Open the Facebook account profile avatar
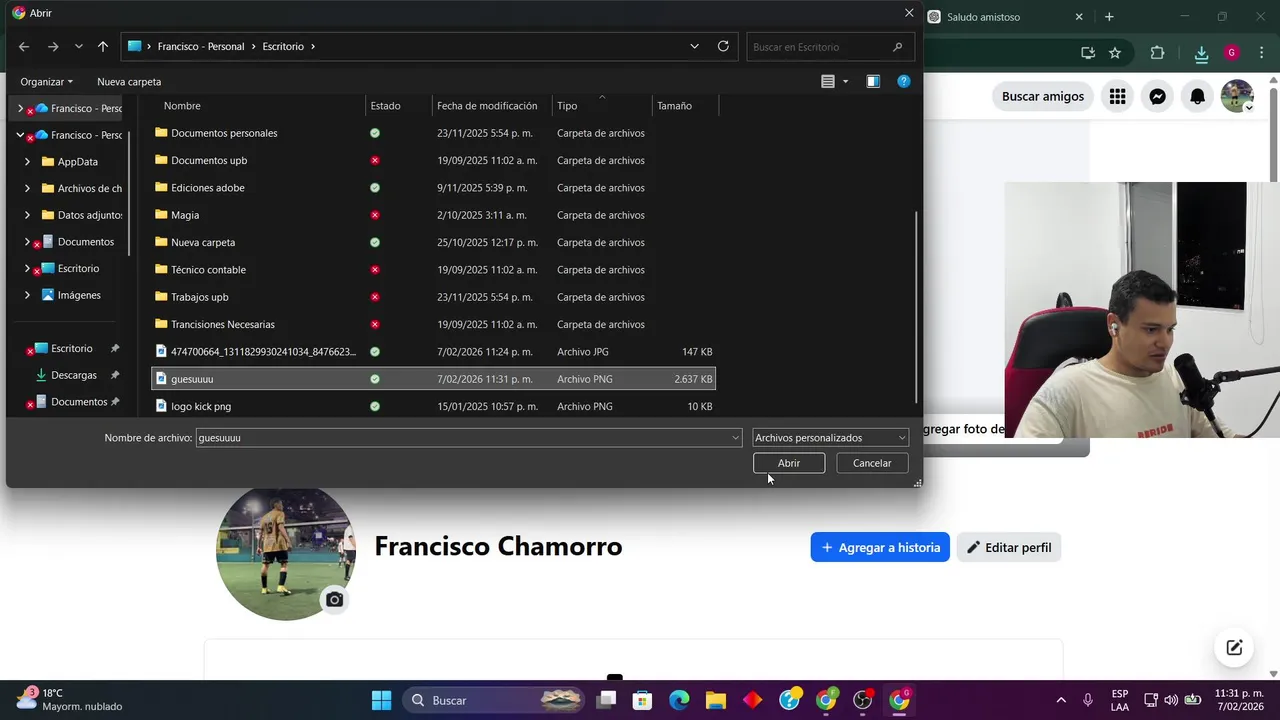The height and width of the screenshot is (720, 1280). (1237, 96)
